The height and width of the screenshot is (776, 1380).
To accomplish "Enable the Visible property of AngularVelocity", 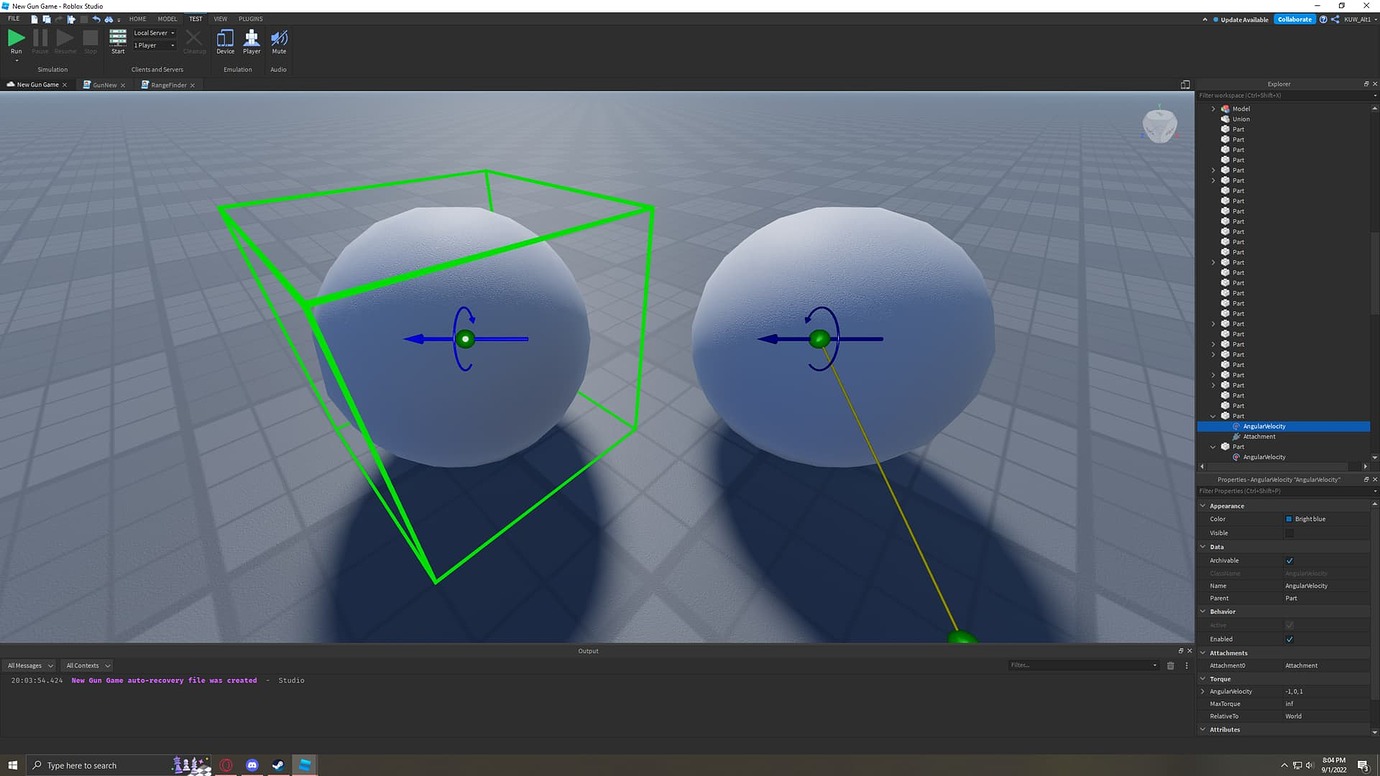I will 1289,532.
